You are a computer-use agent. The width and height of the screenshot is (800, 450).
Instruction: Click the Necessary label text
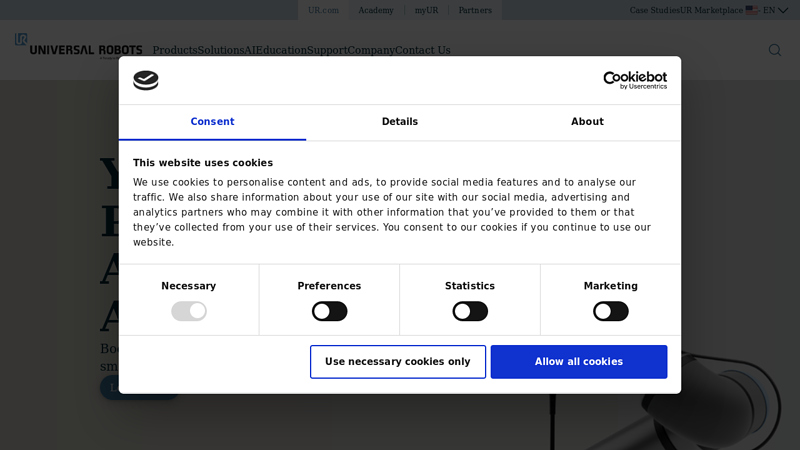(x=189, y=286)
